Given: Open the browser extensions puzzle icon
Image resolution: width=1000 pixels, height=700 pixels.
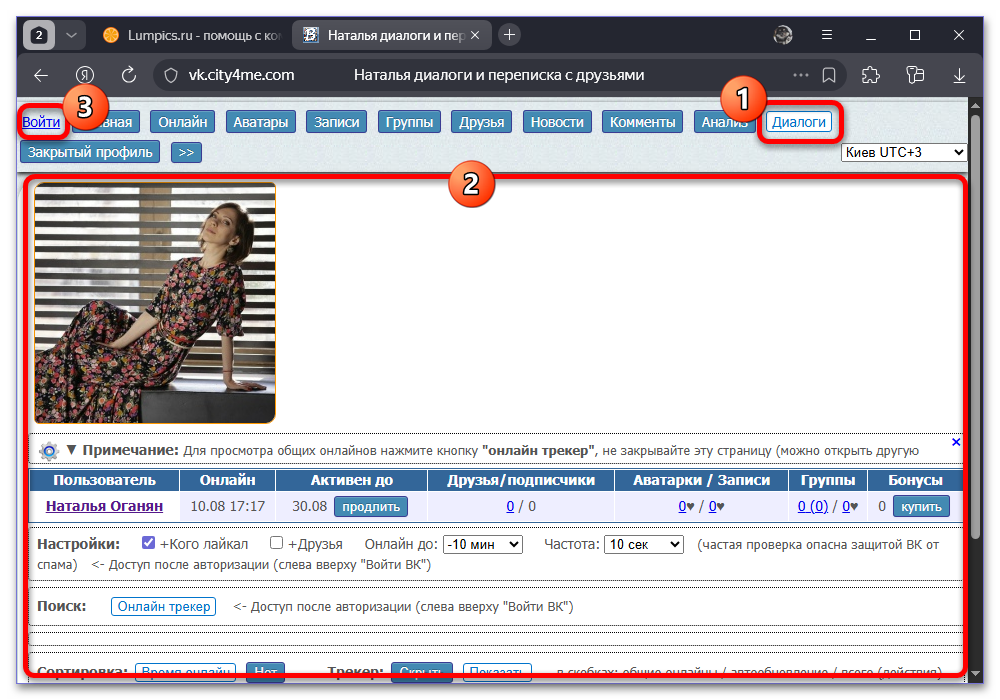Looking at the screenshot, I should 871,75.
